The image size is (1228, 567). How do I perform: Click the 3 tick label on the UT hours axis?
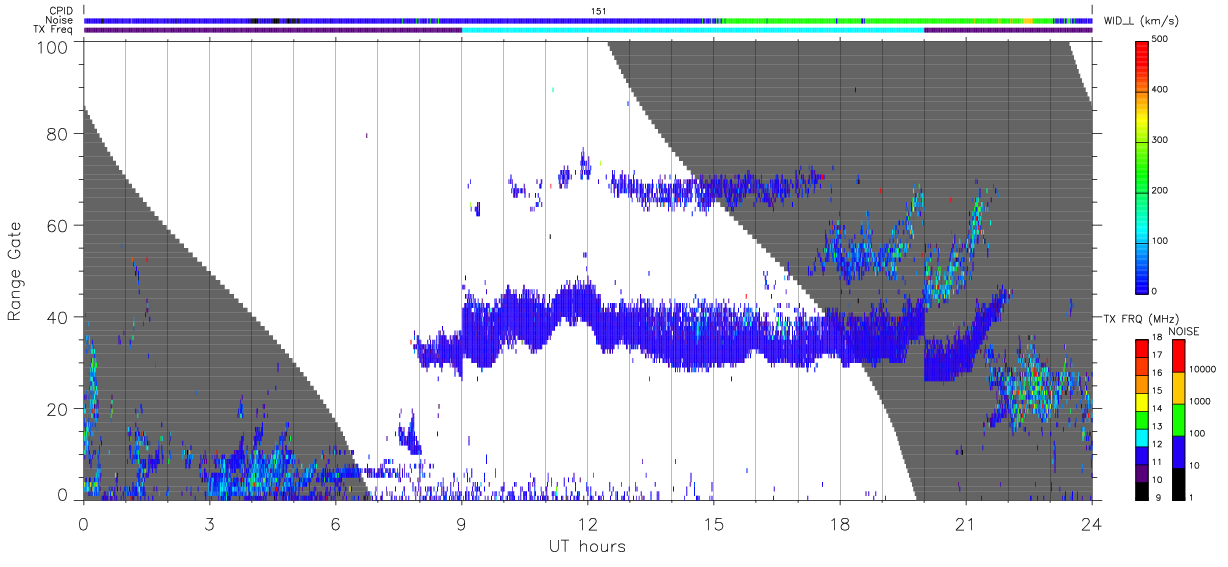click(x=209, y=523)
